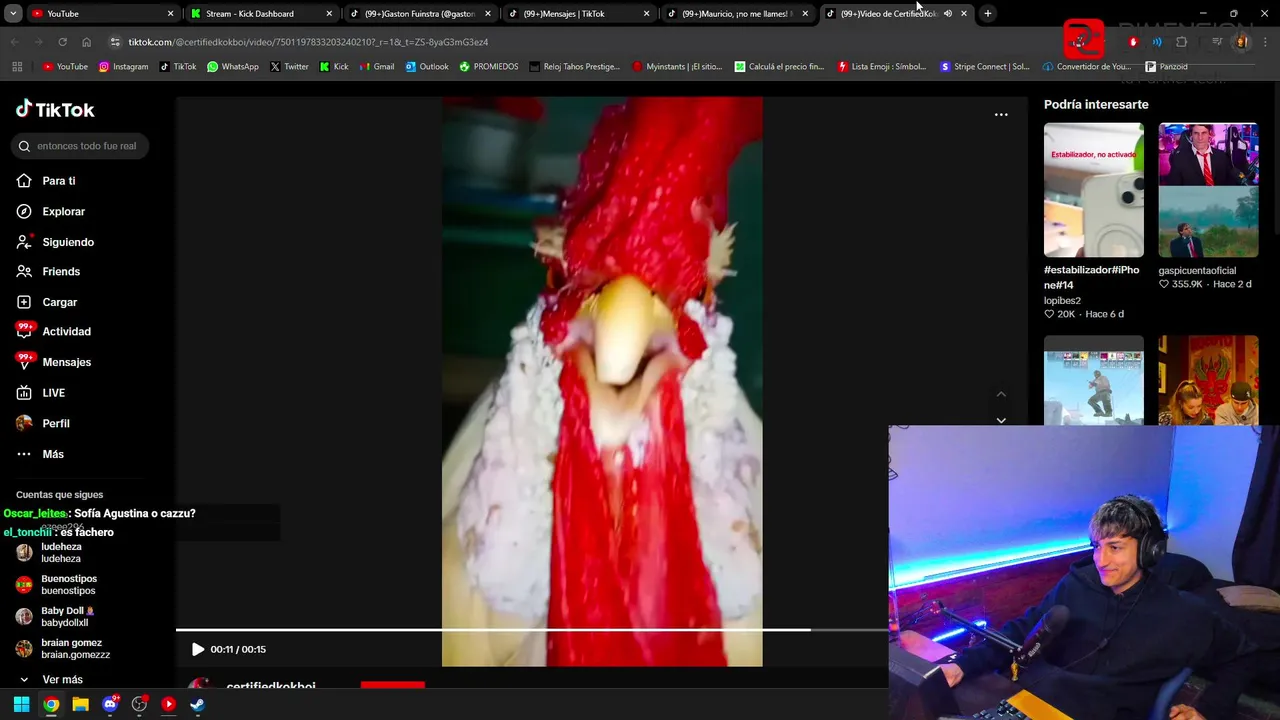
Task: Open WhatsApp bookmark
Action: 232,67
